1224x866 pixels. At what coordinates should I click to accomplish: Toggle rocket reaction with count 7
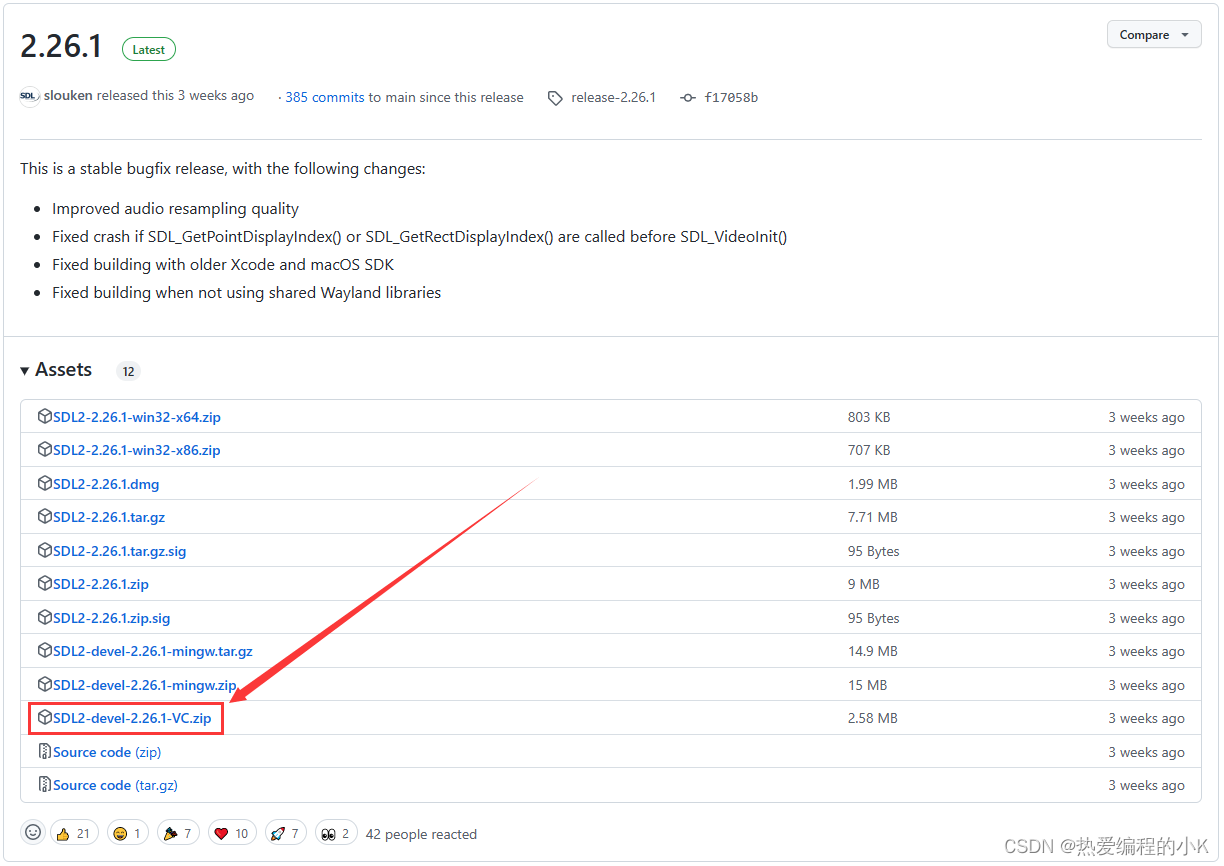point(286,833)
